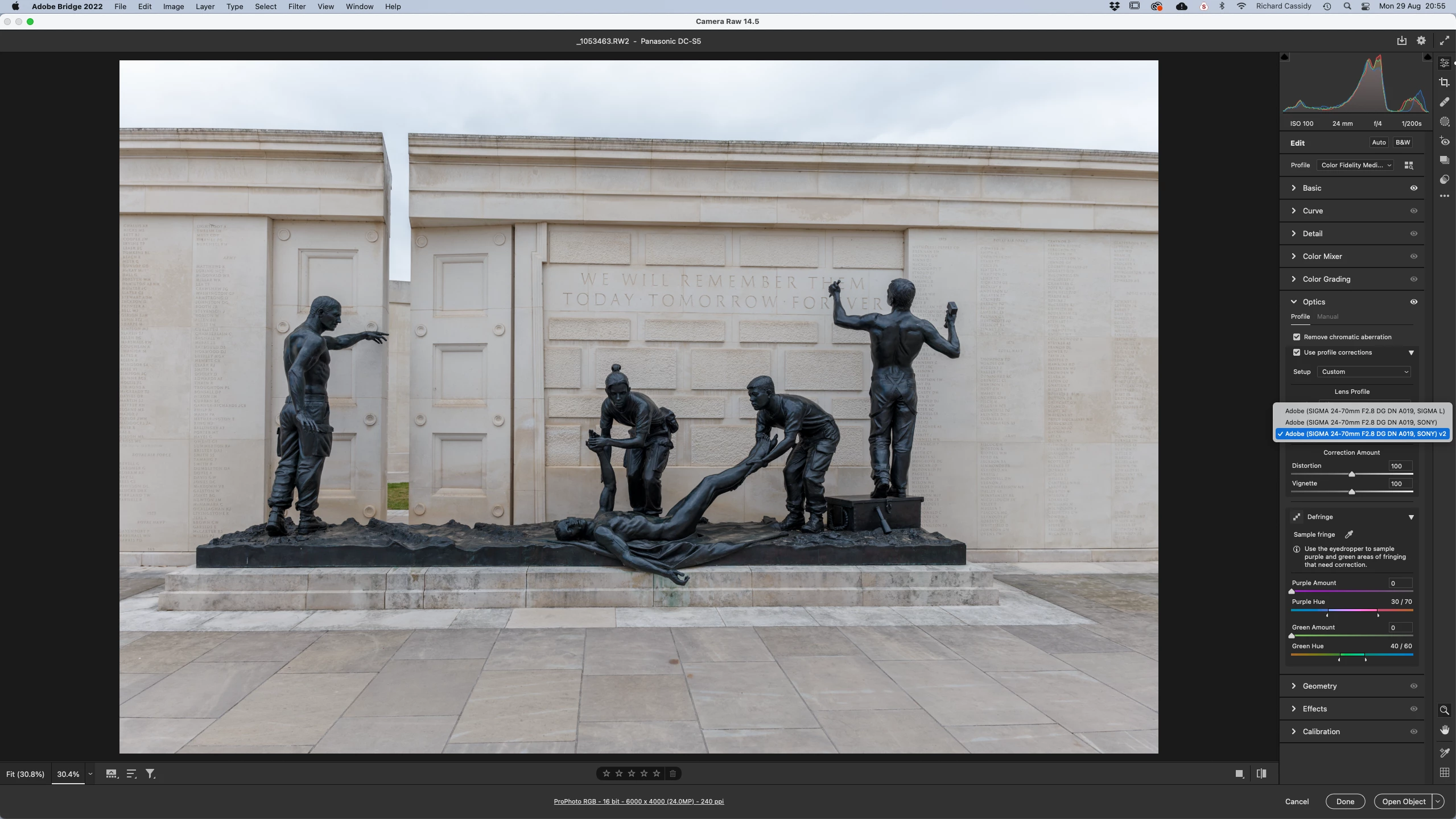Choose the SIGMA L lens profile entry

(x=1364, y=411)
